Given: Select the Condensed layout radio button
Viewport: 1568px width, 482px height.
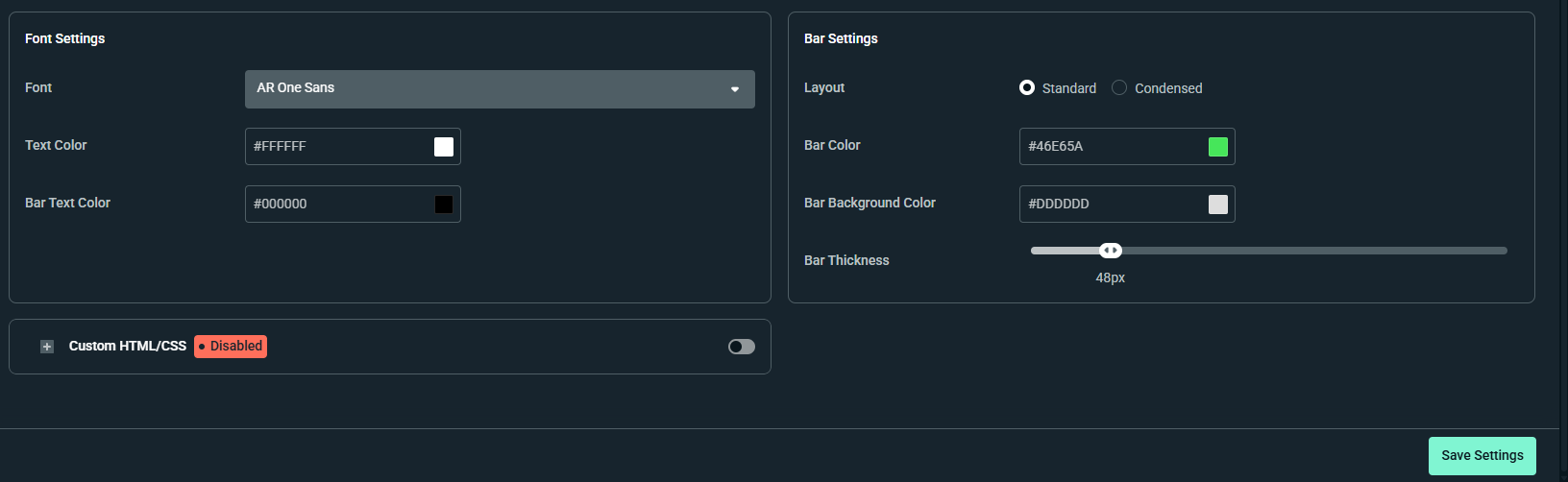Looking at the screenshot, I should pyautogui.click(x=1119, y=87).
